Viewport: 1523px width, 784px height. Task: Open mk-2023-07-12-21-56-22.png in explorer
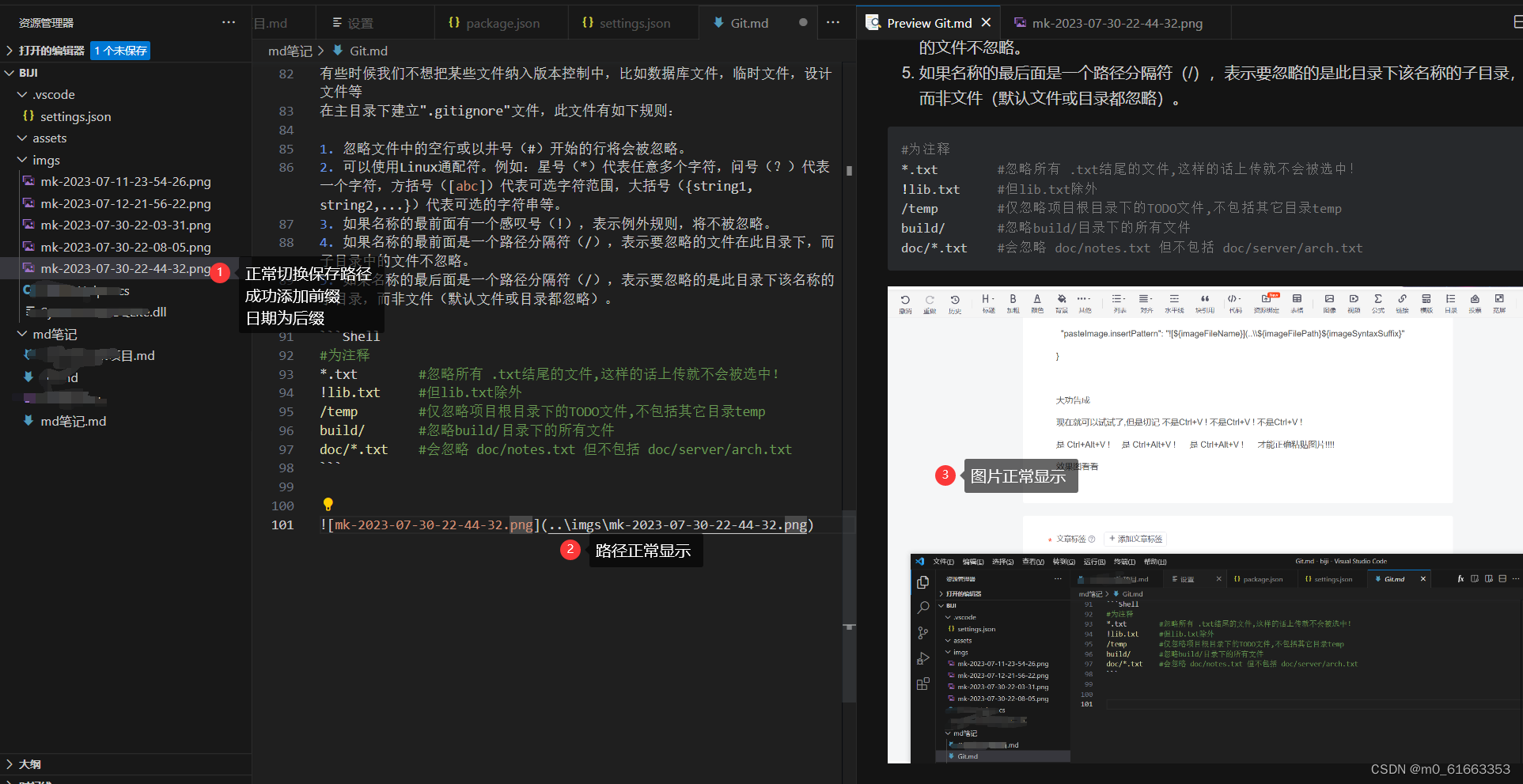click(125, 203)
